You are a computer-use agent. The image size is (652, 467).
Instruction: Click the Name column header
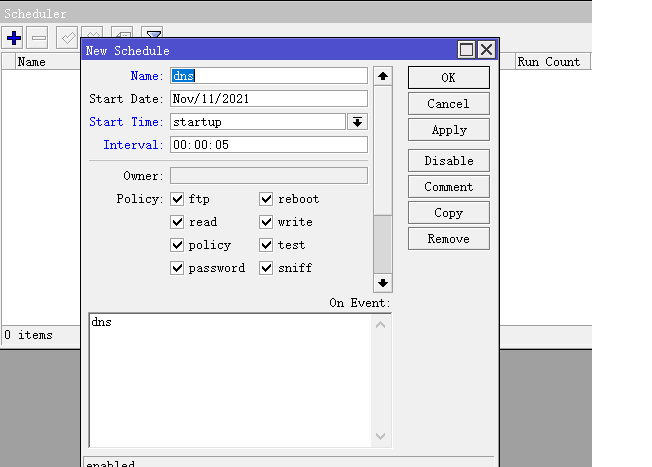[32, 62]
